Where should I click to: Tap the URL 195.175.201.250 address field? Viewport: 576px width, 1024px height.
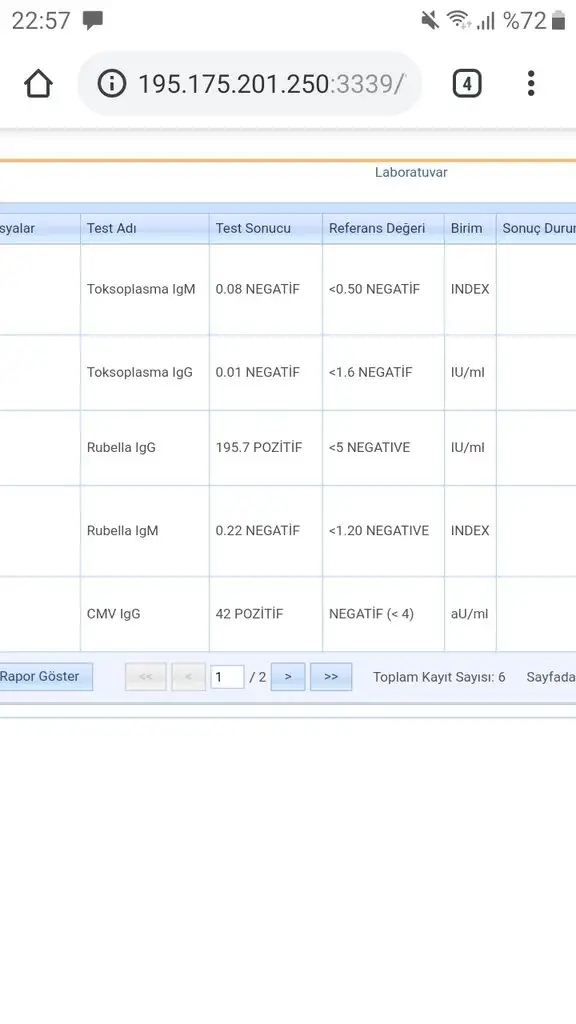click(249, 84)
